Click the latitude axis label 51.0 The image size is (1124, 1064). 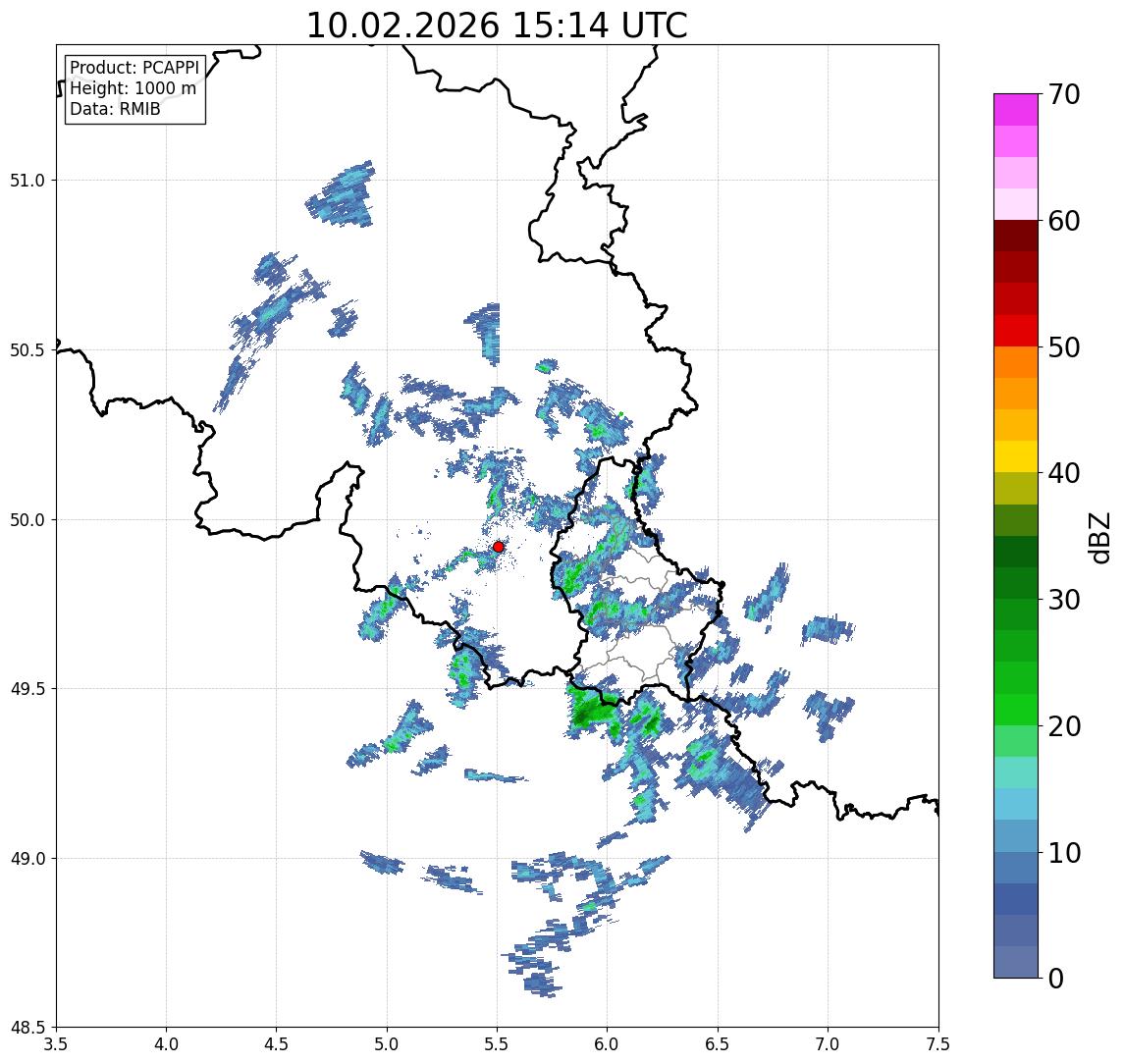point(27,181)
